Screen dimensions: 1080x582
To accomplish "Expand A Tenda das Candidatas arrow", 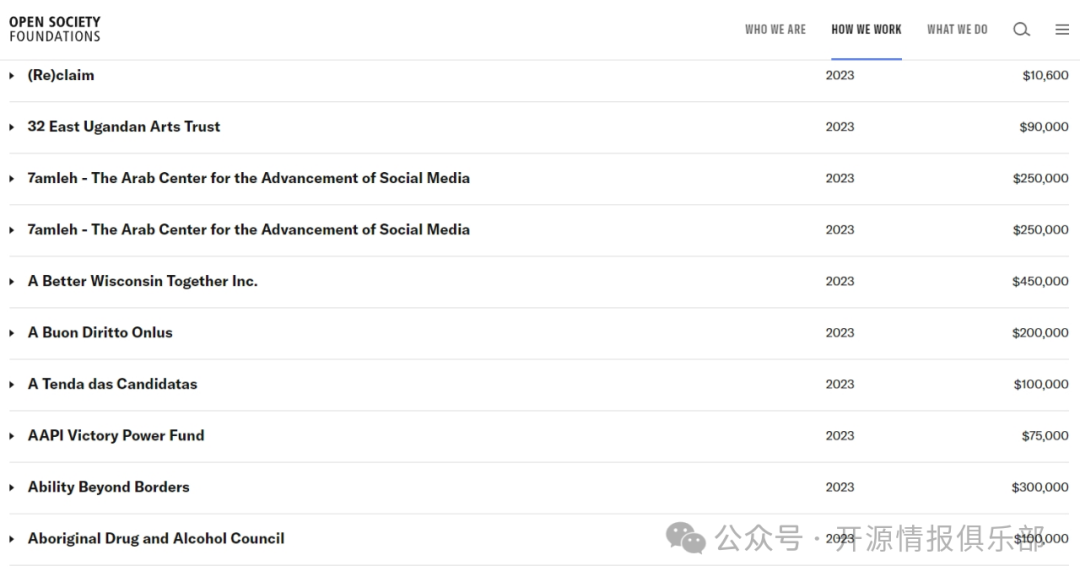I will pyautogui.click(x=12, y=385).
